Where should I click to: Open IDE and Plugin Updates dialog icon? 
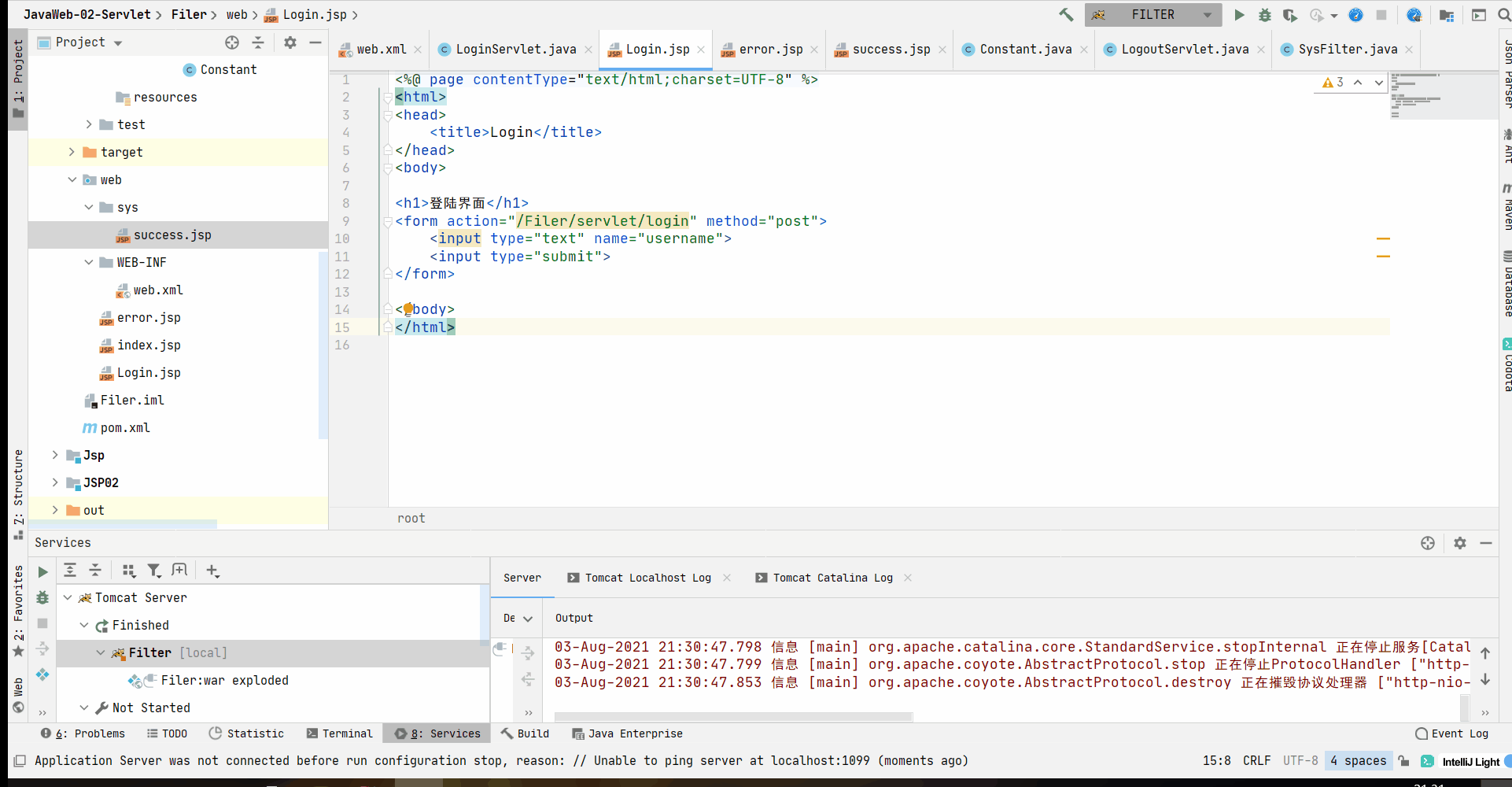coord(1415,14)
